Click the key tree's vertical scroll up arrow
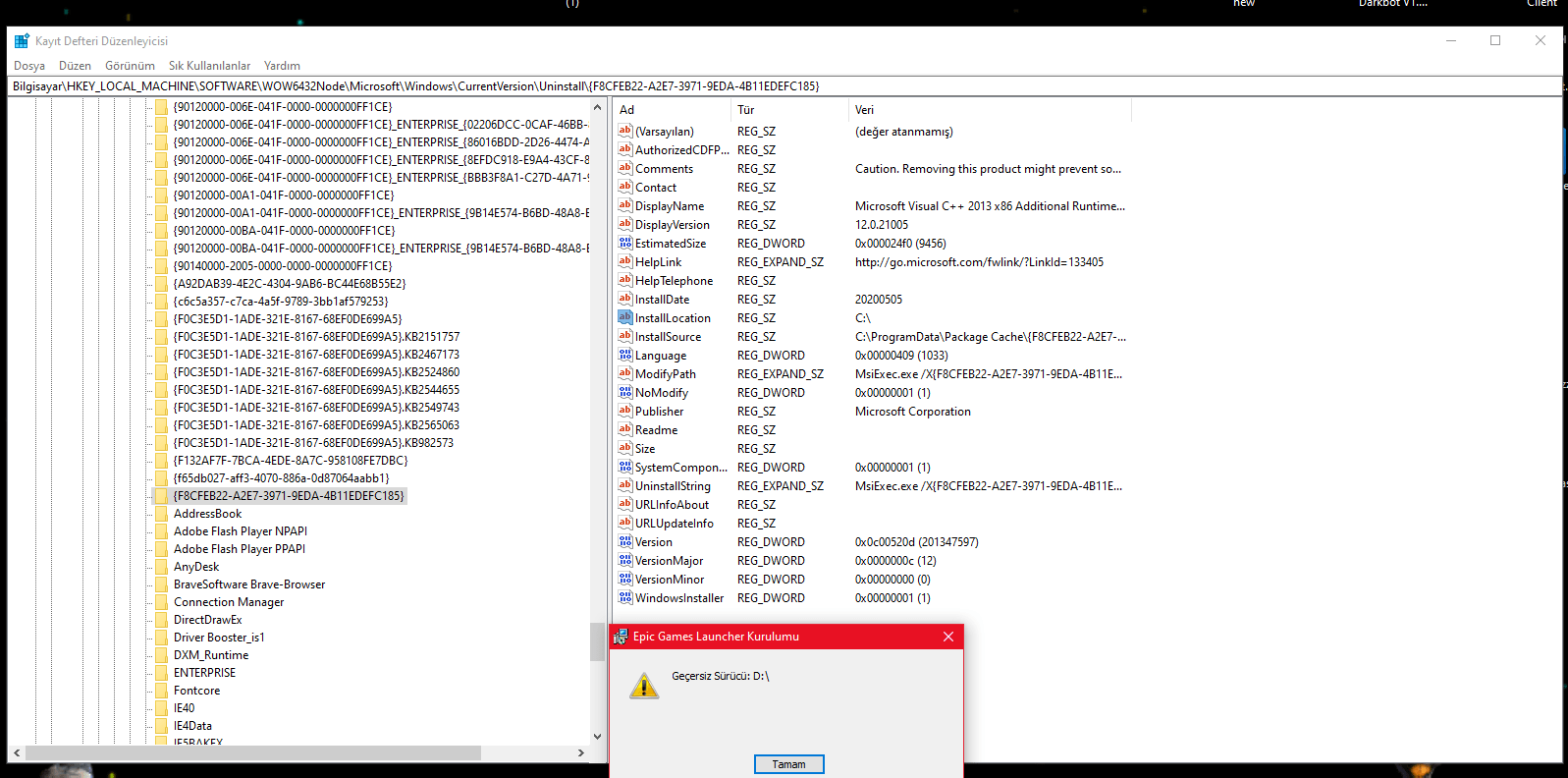This screenshot has height=778, width=1568. 597,106
